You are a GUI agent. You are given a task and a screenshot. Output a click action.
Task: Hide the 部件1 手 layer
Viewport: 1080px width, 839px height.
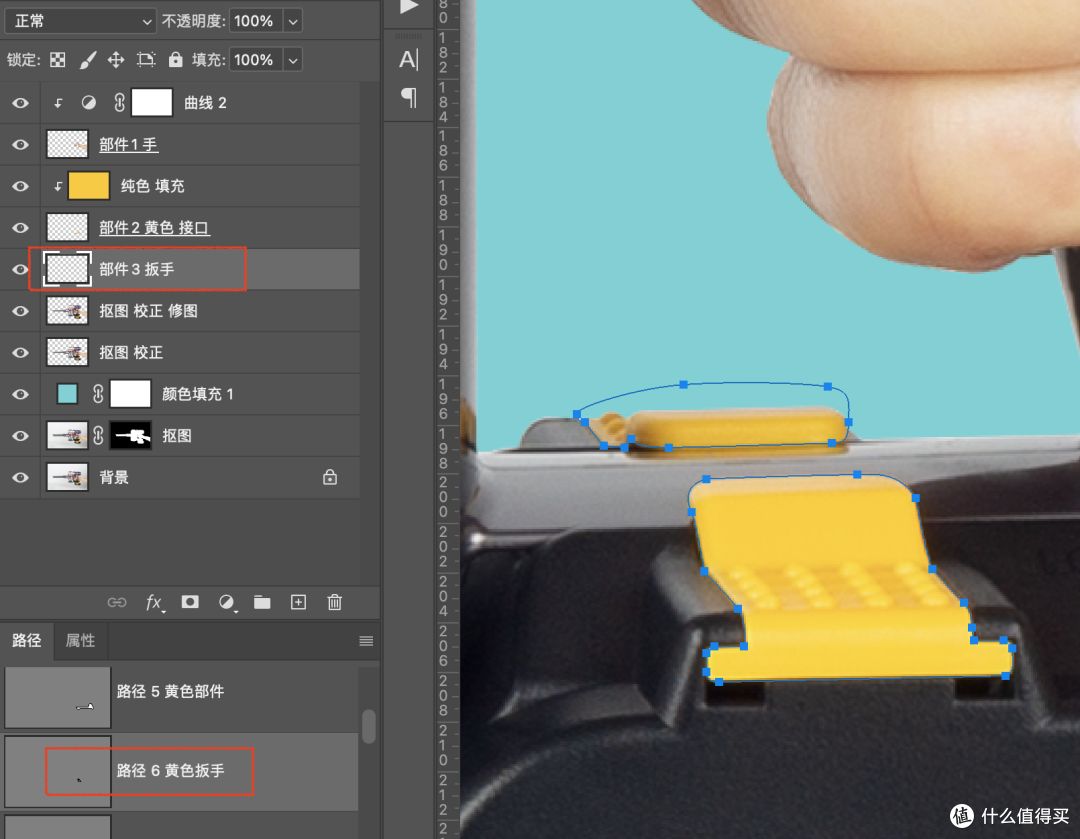[x=21, y=145]
